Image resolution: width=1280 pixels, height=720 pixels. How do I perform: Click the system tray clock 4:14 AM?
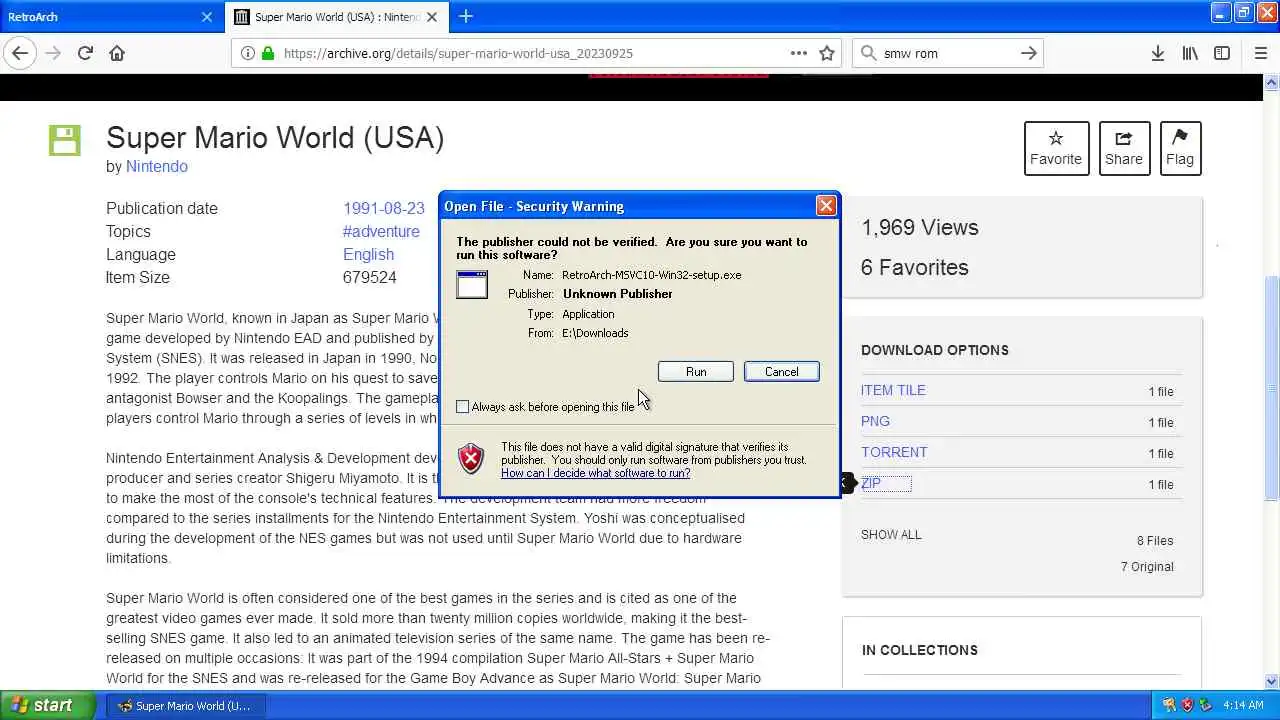click(x=1243, y=706)
